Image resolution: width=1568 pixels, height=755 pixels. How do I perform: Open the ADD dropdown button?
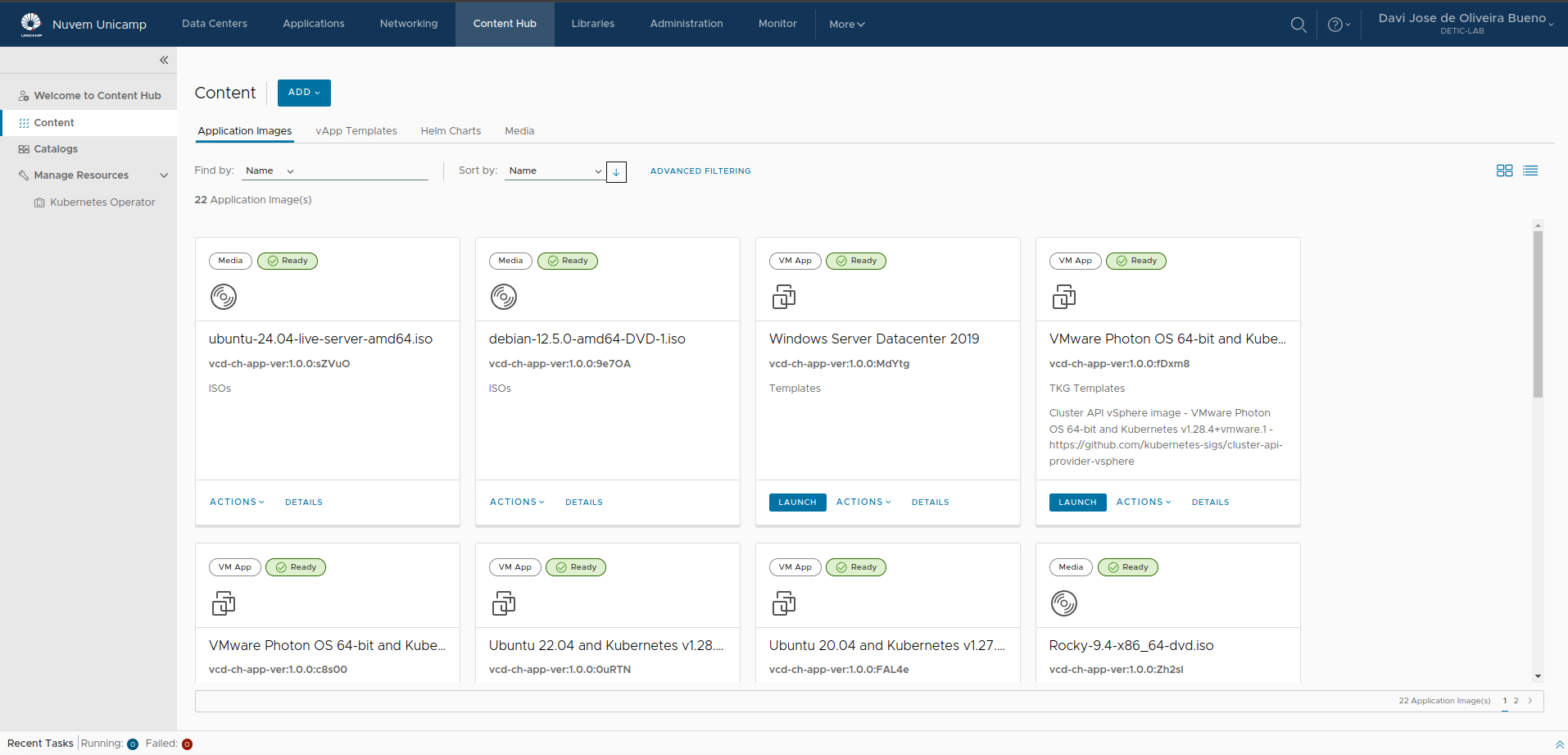[304, 93]
